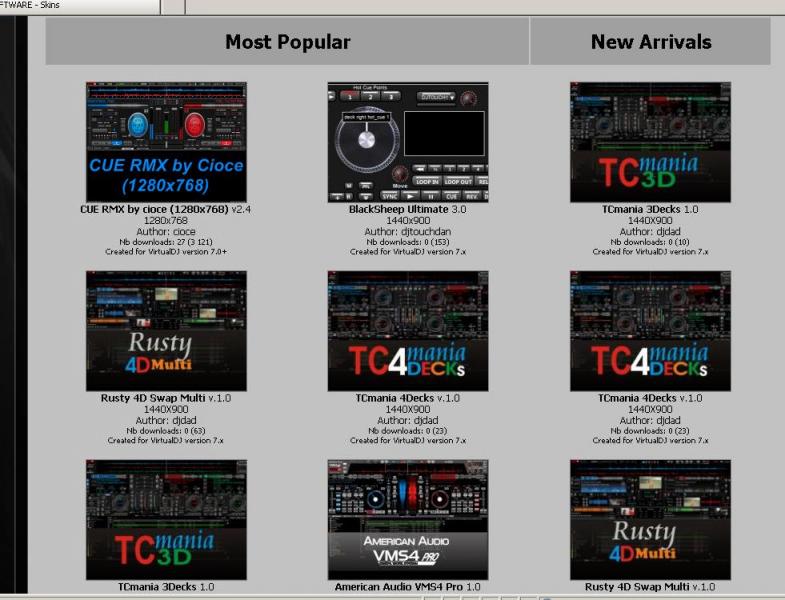The height and width of the screenshot is (600, 785).
Task: Select the 'New Arrivals' section header
Action: 651,42
